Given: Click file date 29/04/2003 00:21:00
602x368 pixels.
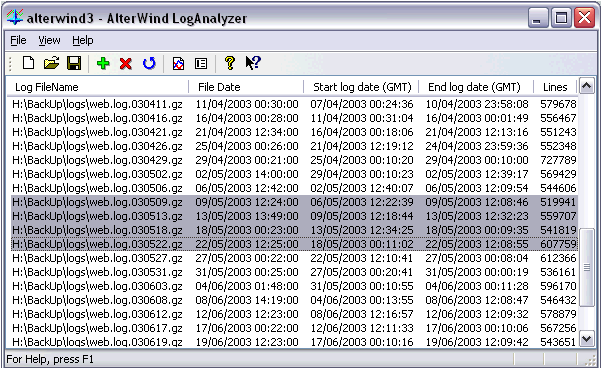Looking at the screenshot, I should (247, 160).
